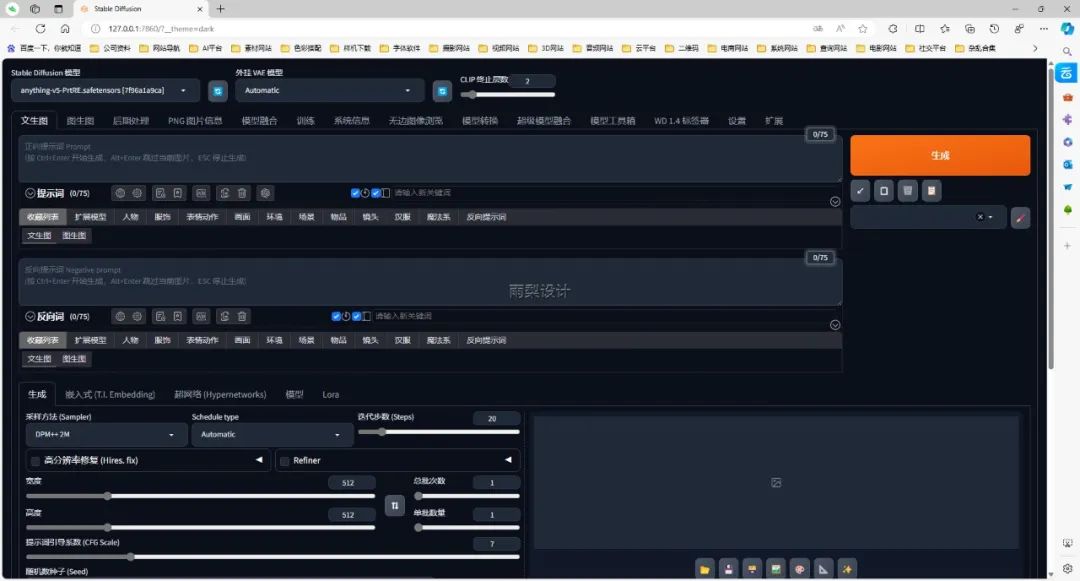Click the square icon under the Generate button
This screenshot has height=581, width=1080.
coord(884,191)
